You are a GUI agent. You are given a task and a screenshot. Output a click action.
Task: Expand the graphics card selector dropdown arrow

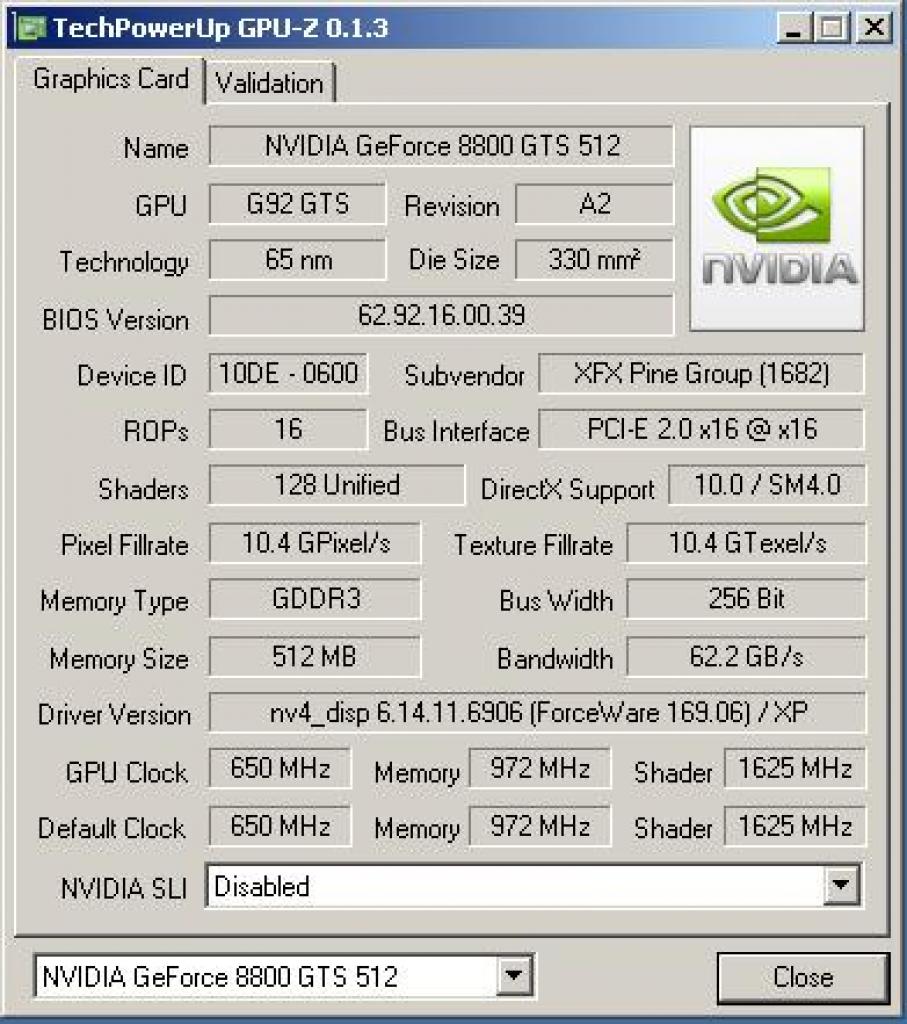(x=514, y=976)
